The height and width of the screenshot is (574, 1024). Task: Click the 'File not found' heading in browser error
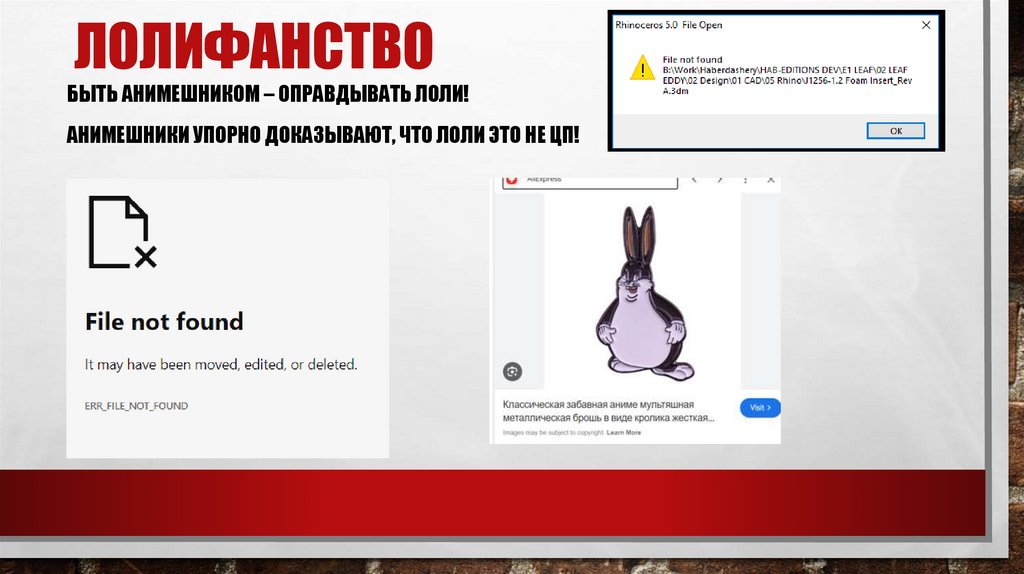point(164,321)
